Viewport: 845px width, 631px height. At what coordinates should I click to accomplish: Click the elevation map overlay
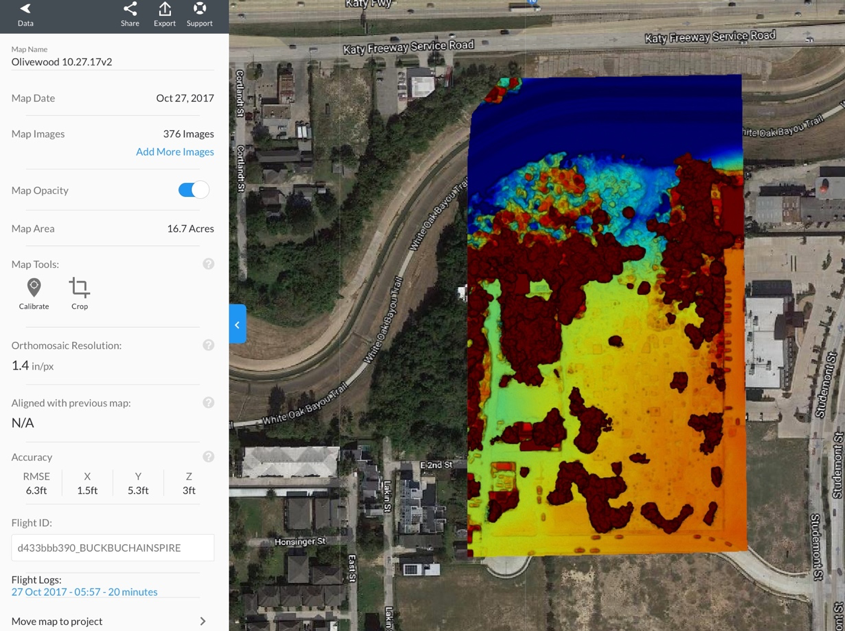tap(606, 315)
